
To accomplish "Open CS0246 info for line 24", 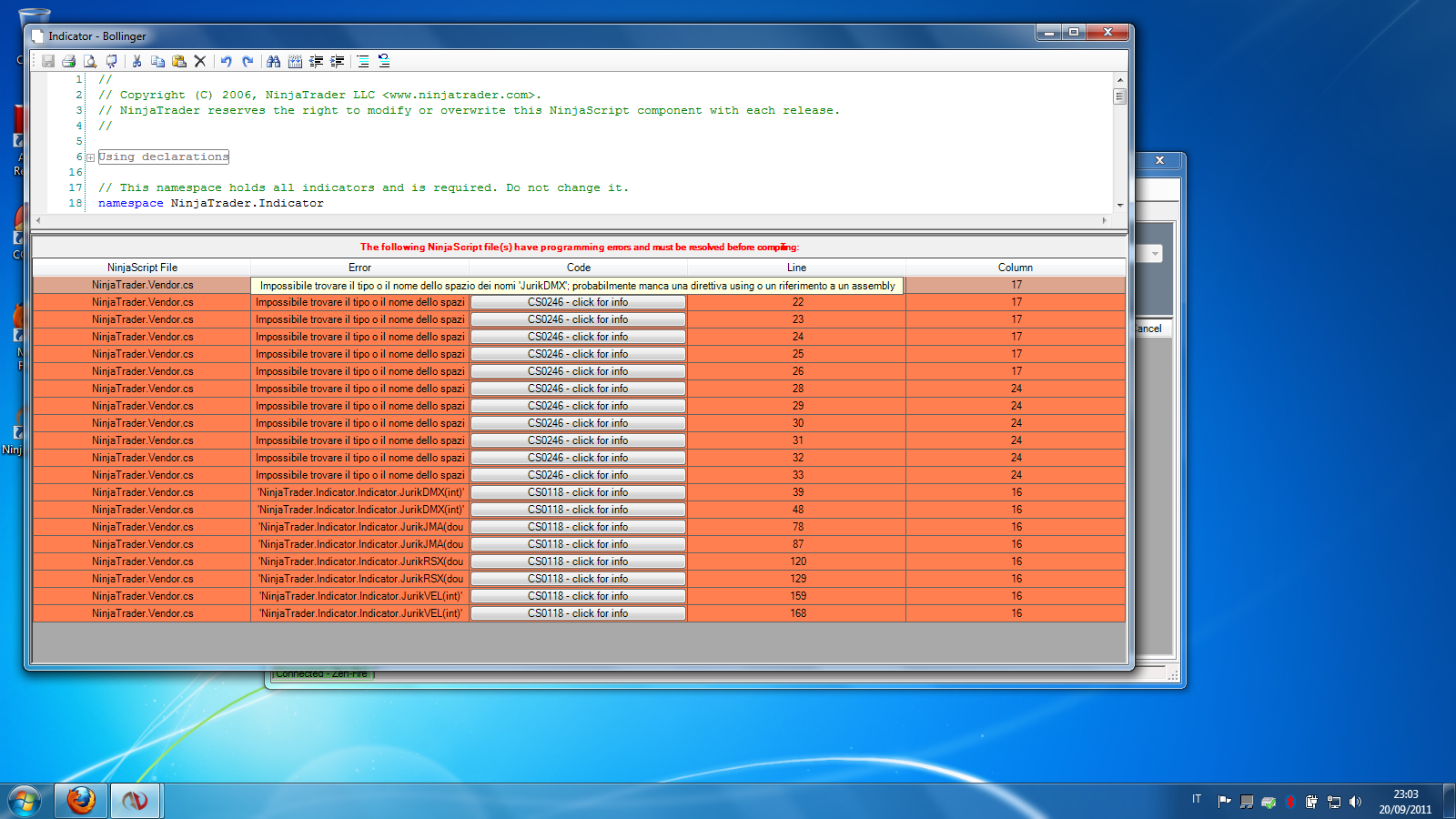I will pyautogui.click(x=578, y=337).
